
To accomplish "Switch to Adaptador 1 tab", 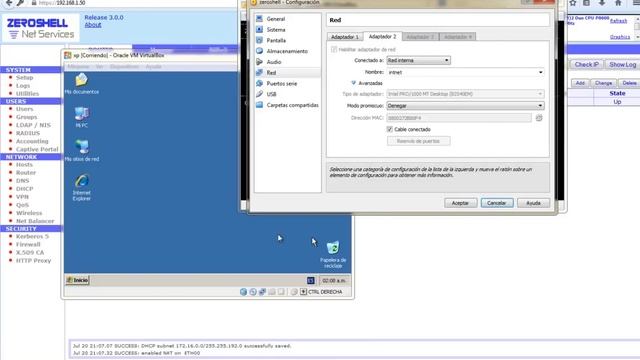I will point(345,37).
